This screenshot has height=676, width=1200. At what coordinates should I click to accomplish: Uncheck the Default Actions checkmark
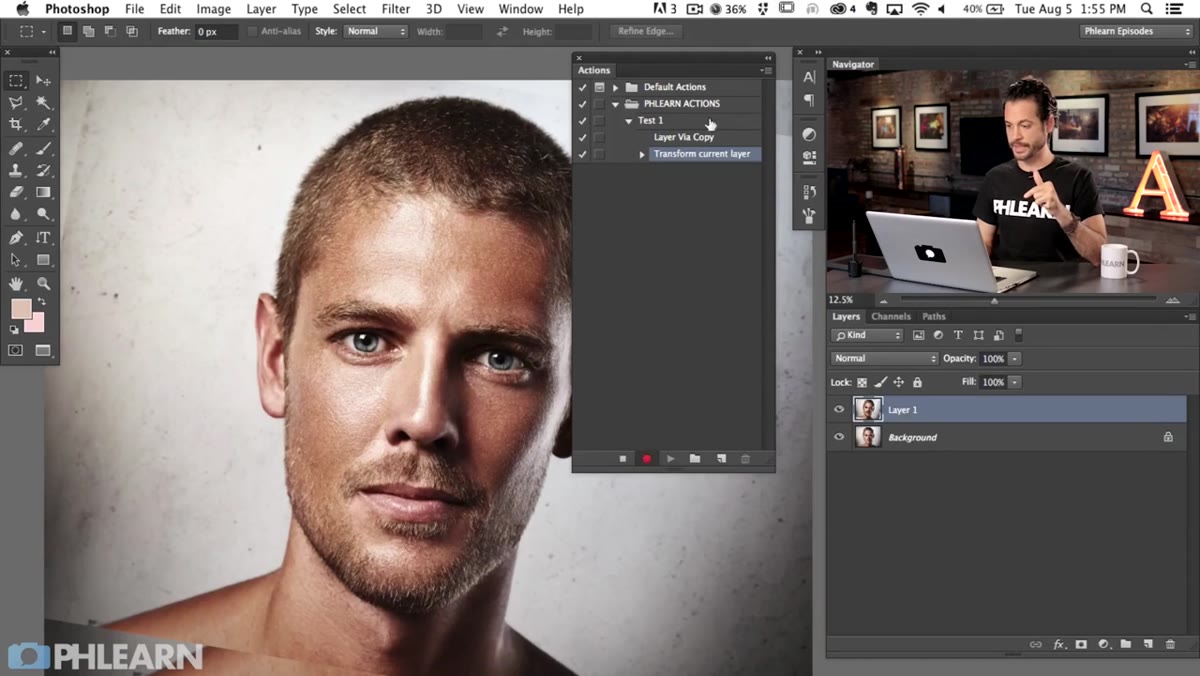tap(582, 87)
